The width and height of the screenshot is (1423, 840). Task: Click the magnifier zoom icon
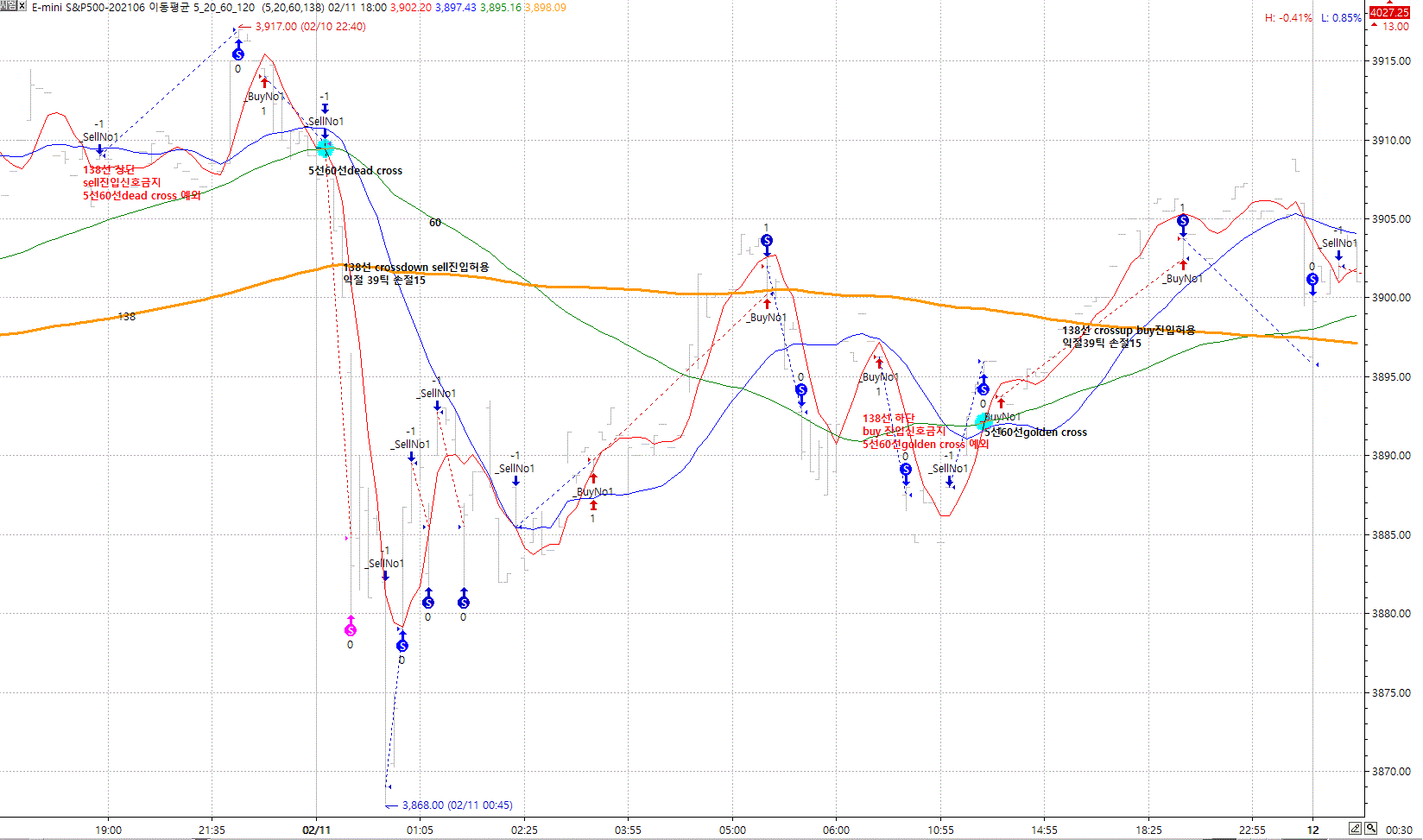(1371, 829)
